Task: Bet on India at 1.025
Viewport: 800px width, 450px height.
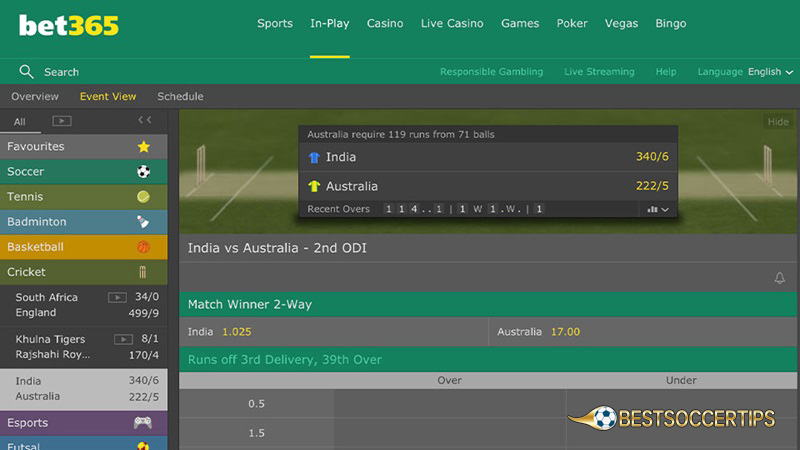Action: 334,332
